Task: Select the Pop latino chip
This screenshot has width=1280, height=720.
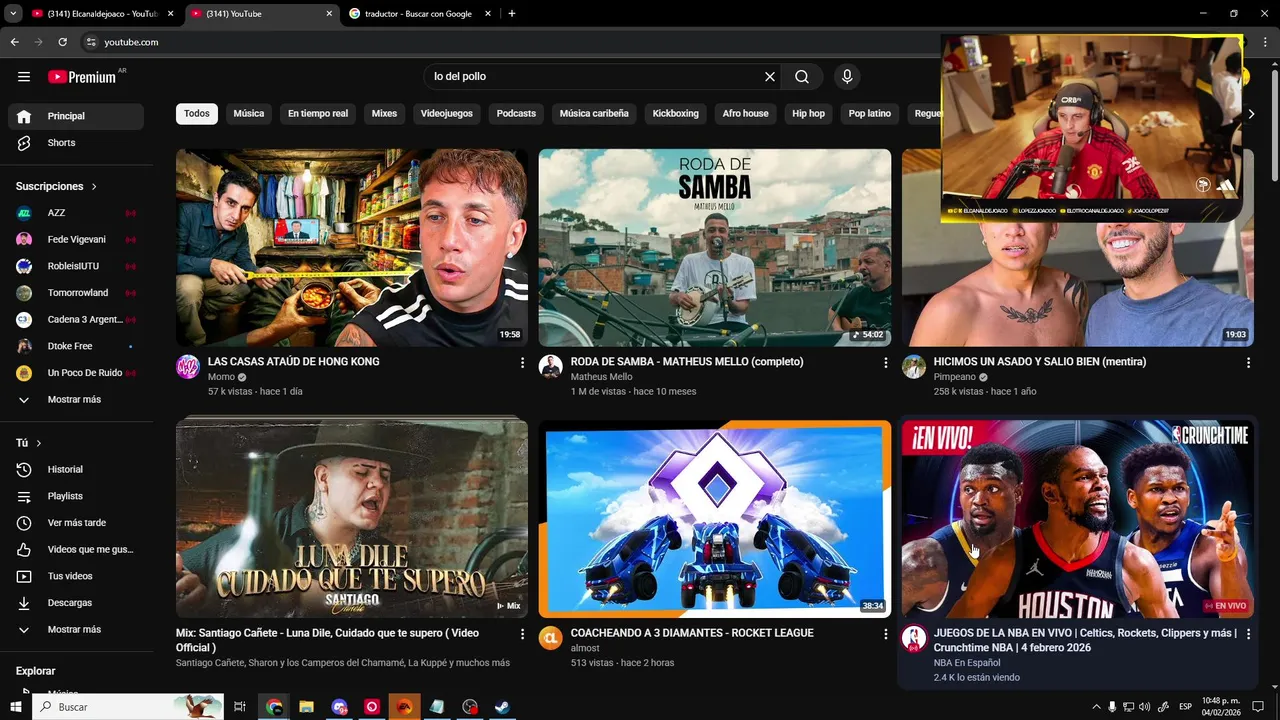Action: click(x=870, y=114)
